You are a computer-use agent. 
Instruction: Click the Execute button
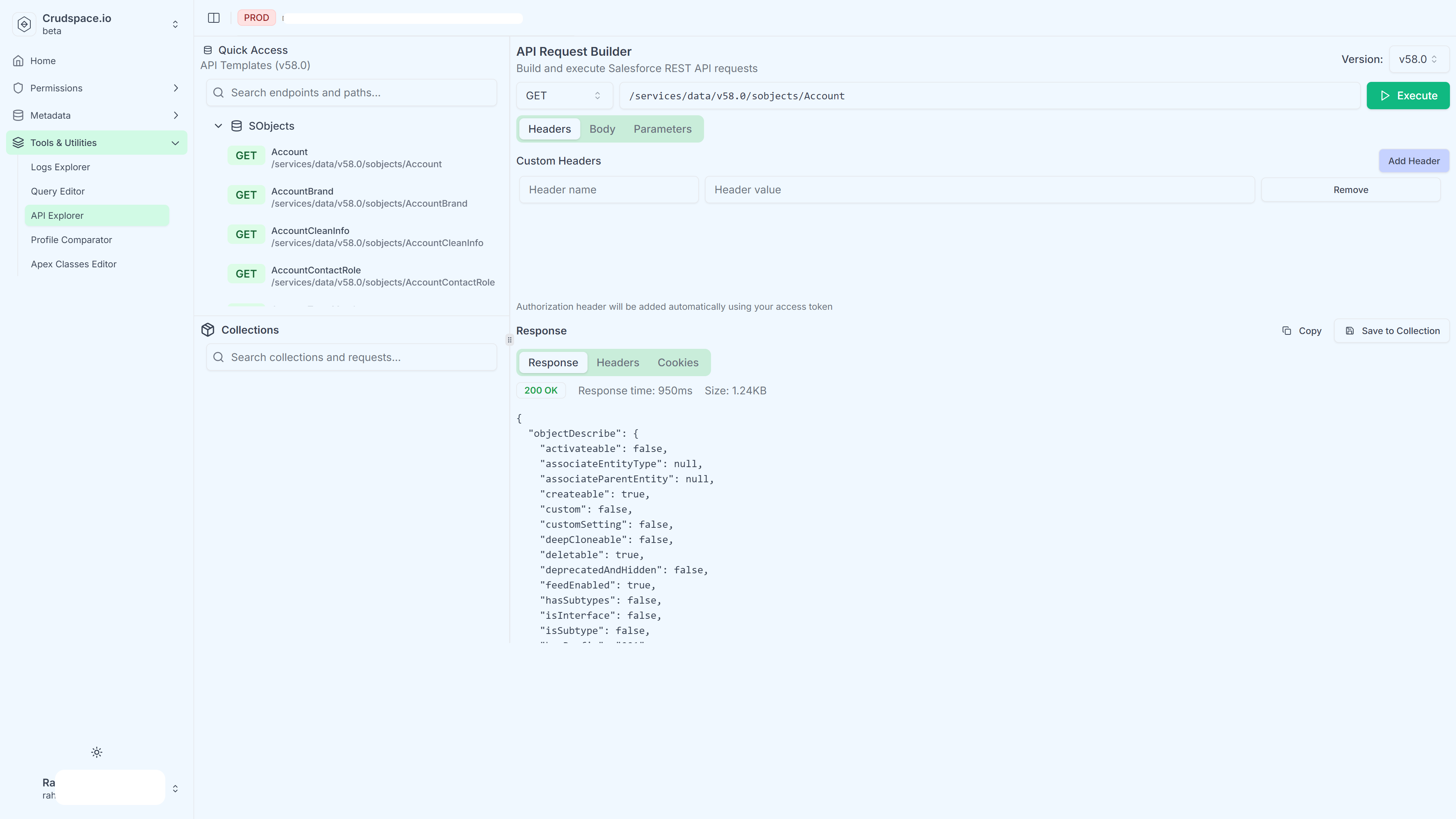1408,96
